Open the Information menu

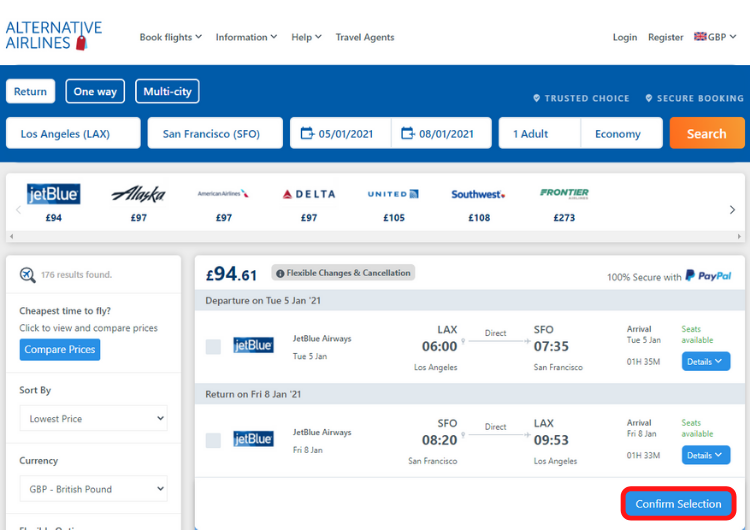(x=246, y=37)
